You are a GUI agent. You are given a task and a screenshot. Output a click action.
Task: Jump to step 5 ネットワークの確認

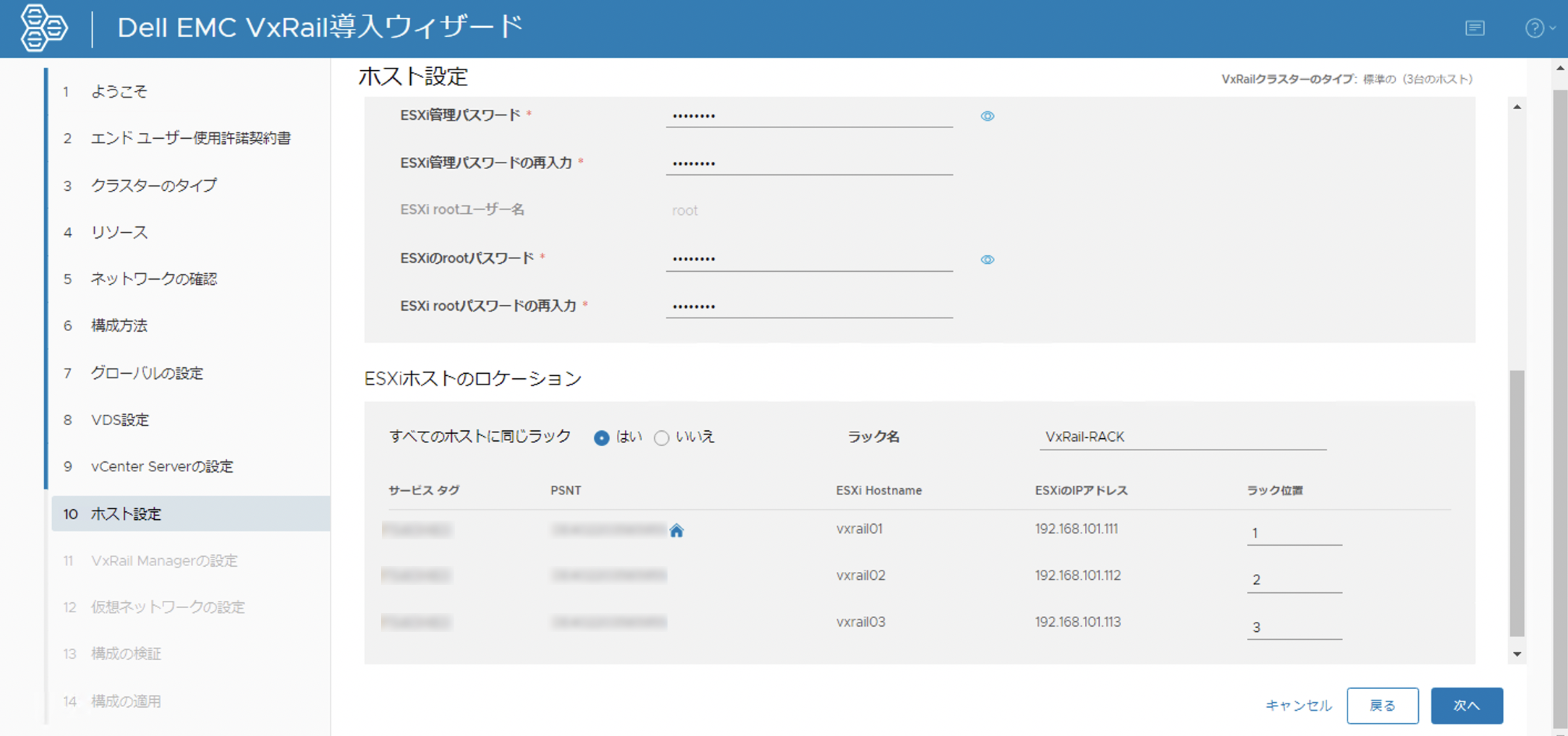[x=153, y=279]
